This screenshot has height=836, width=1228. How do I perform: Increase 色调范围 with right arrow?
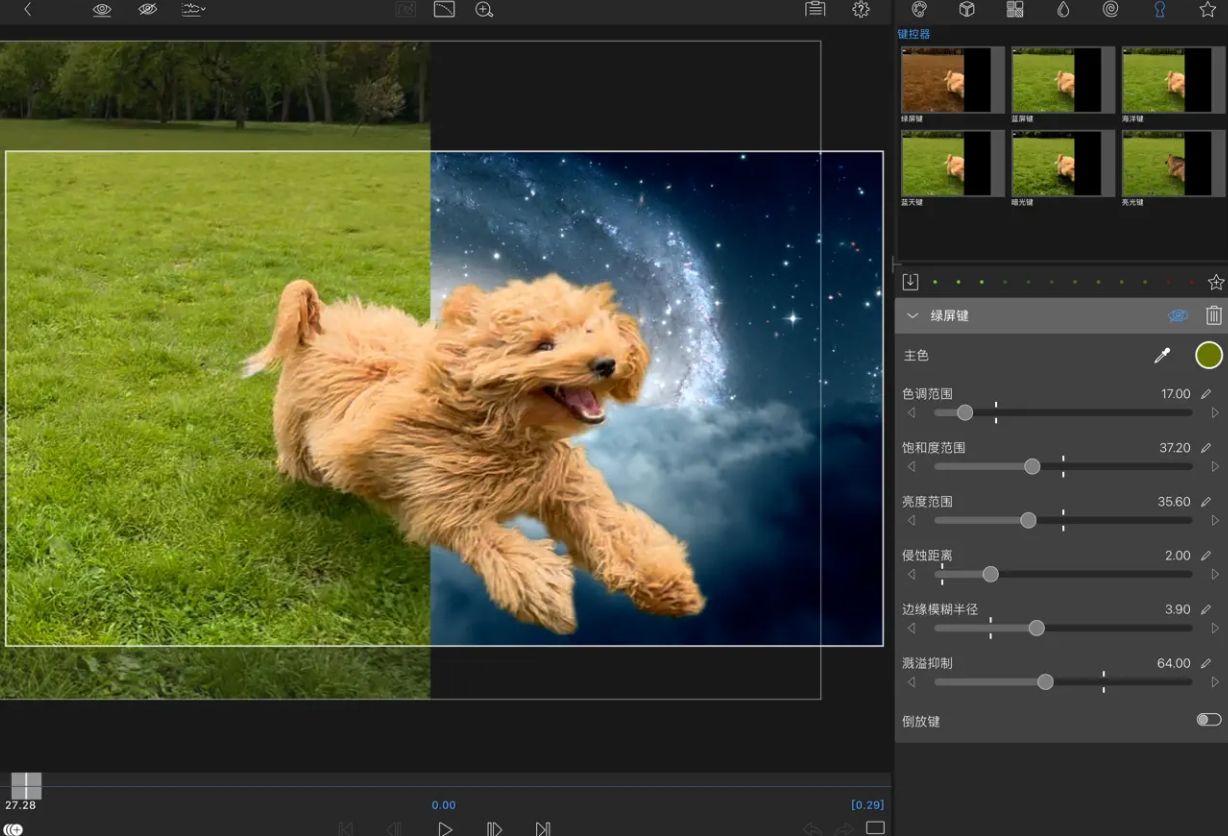click(1215, 412)
